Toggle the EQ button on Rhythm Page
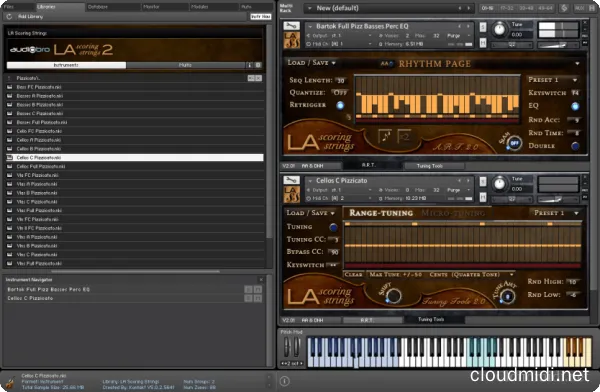Viewport: 600px width, 392px height. point(575,106)
